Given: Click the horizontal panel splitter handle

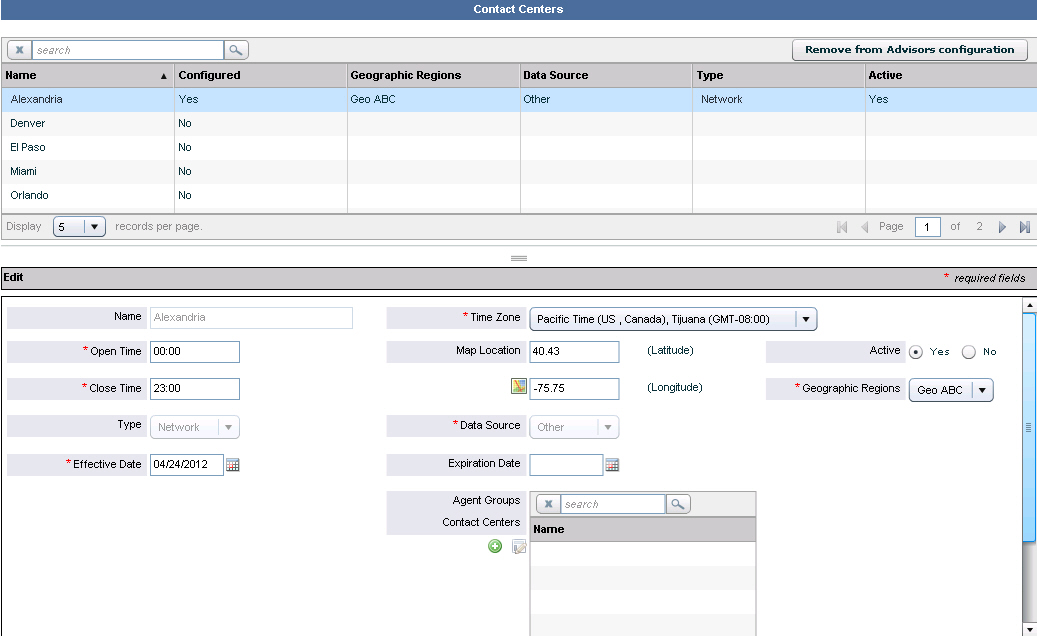Looking at the screenshot, I should (x=518, y=258).
